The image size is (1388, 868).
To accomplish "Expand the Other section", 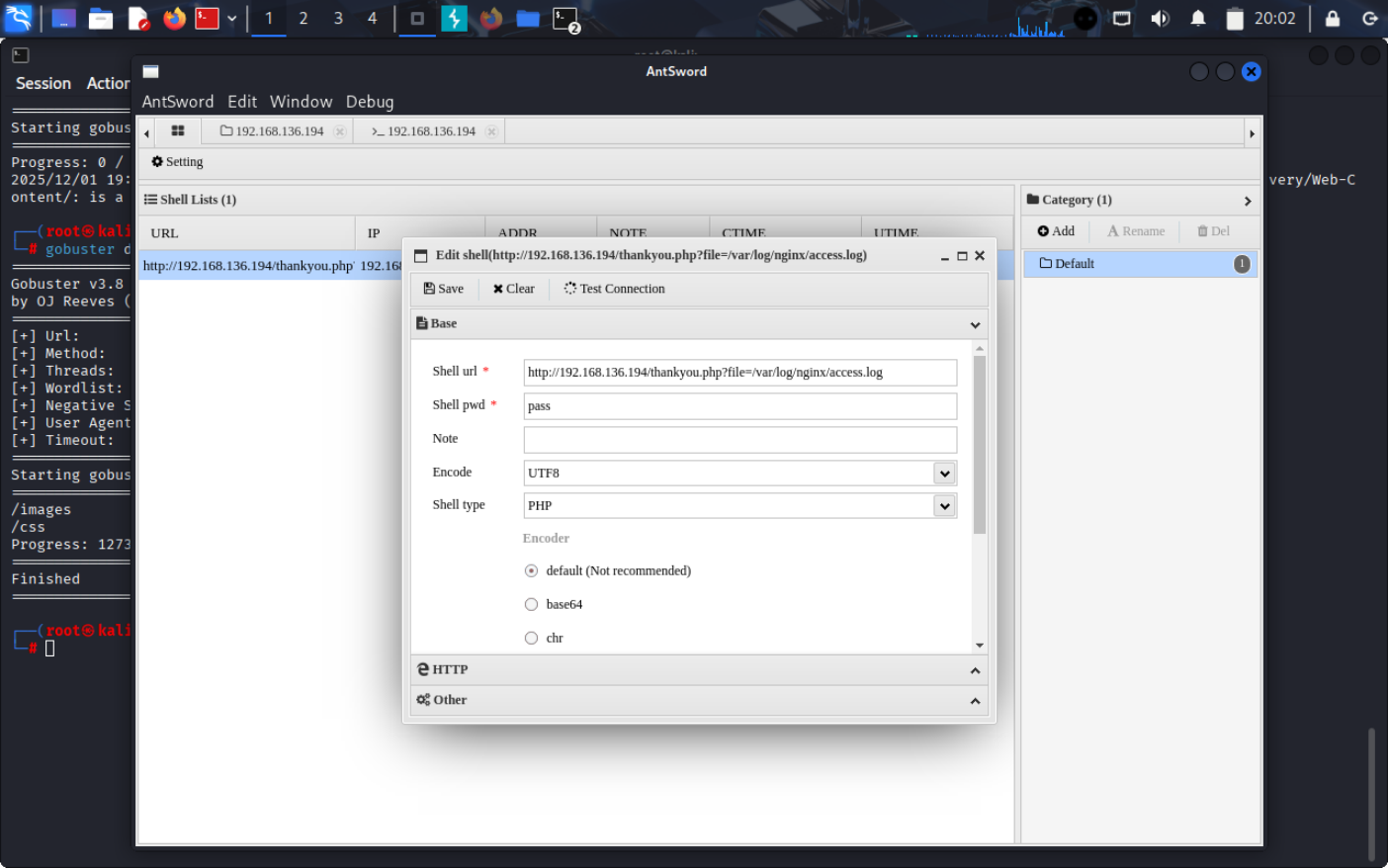I will click(699, 700).
